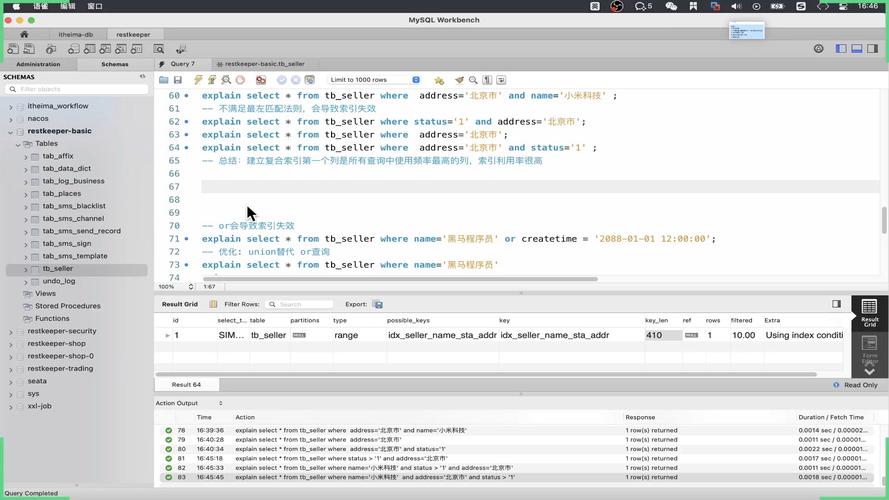Refresh schemas with the SCHEMAS header icon
The height and width of the screenshot is (500, 889).
(x=142, y=77)
